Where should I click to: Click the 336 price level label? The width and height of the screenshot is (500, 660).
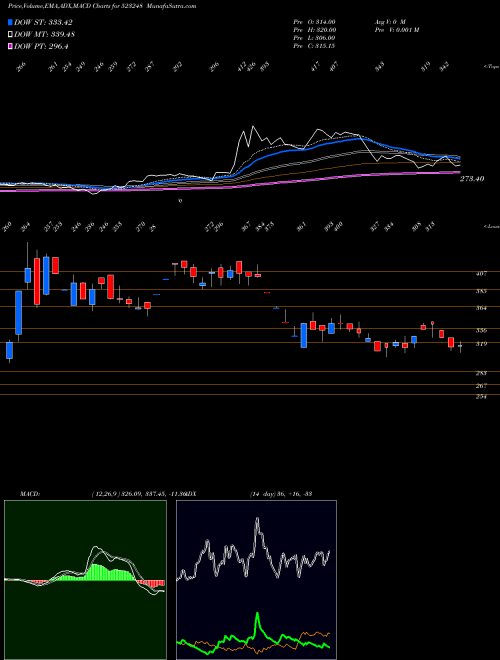(482, 330)
